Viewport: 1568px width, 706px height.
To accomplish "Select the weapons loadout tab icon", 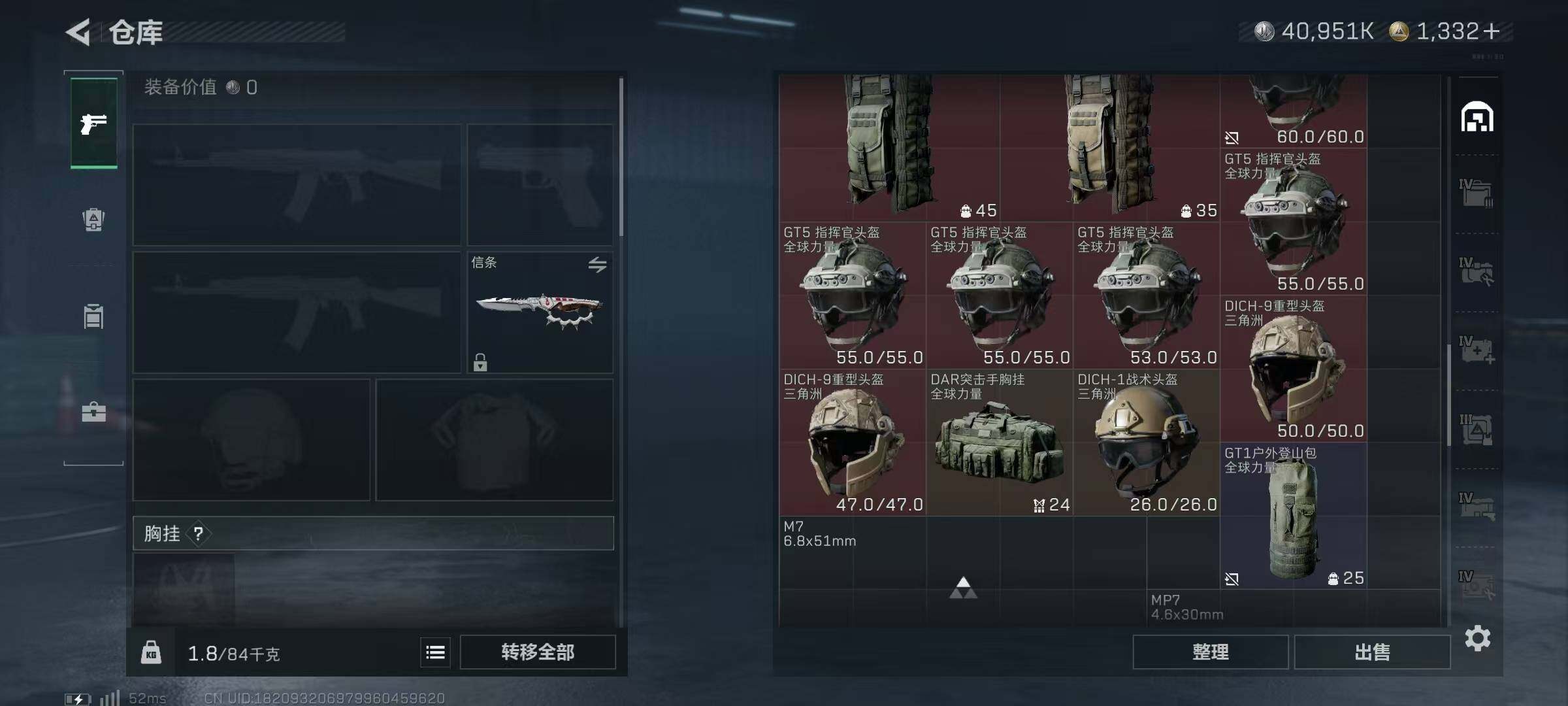I will coord(94,123).
